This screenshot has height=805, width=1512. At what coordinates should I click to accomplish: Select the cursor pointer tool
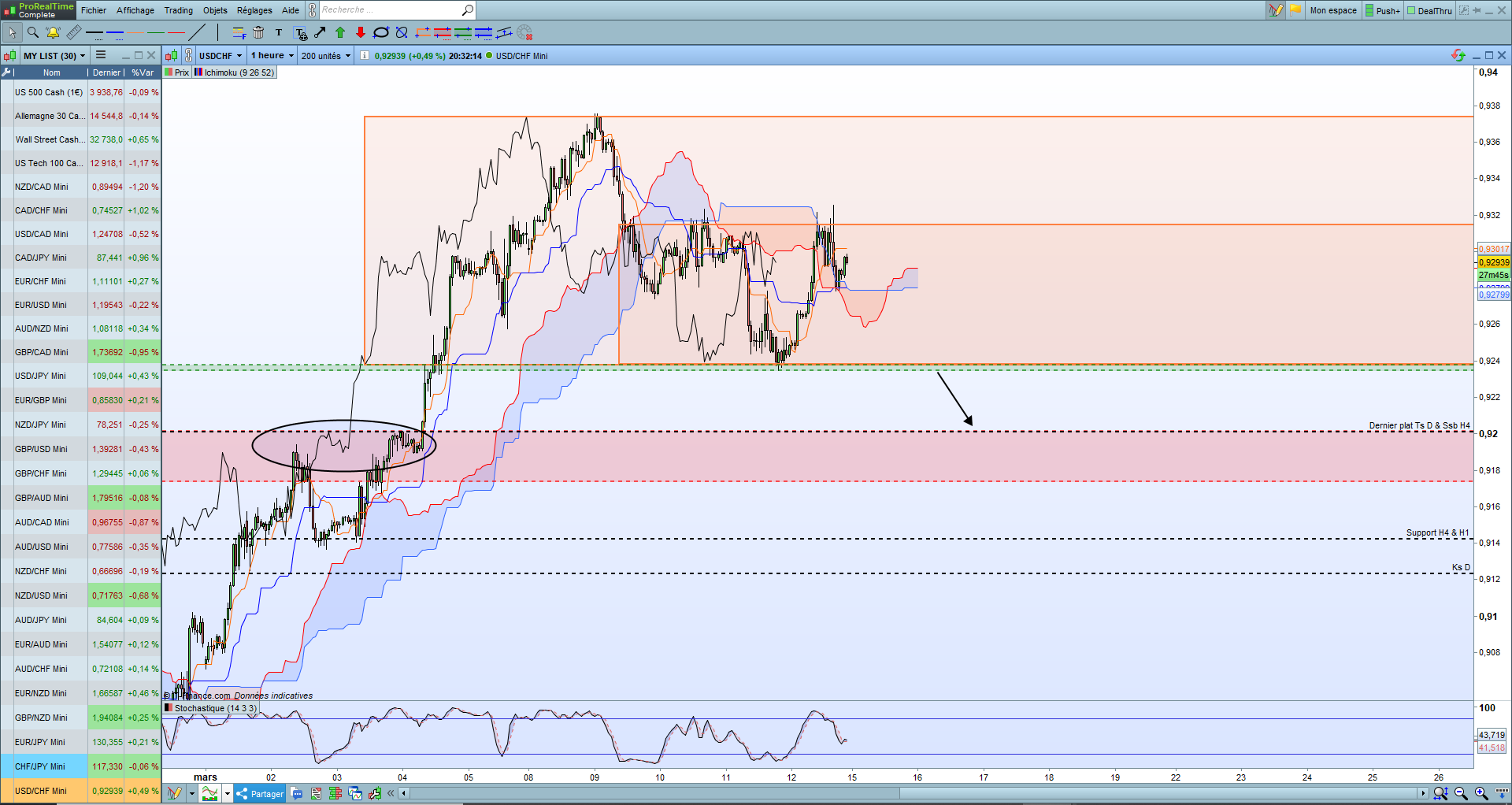13,32
